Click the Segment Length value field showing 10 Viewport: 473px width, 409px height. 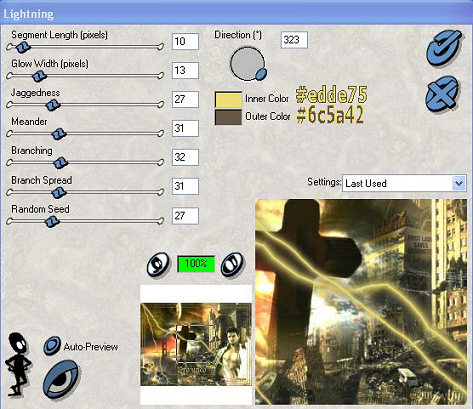pyautogui.click(x=185, y=41)
